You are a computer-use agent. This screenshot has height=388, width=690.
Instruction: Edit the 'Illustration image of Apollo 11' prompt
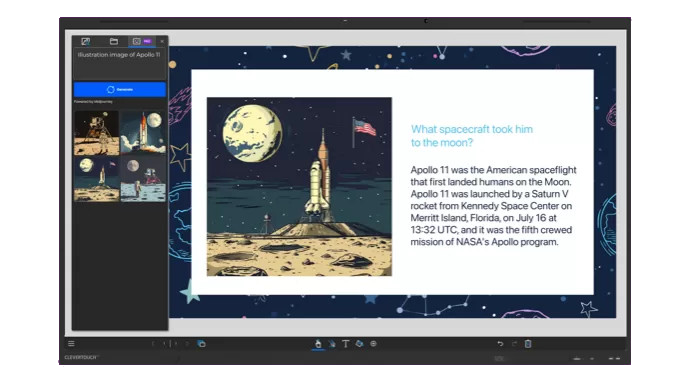[x=120, y=64]
